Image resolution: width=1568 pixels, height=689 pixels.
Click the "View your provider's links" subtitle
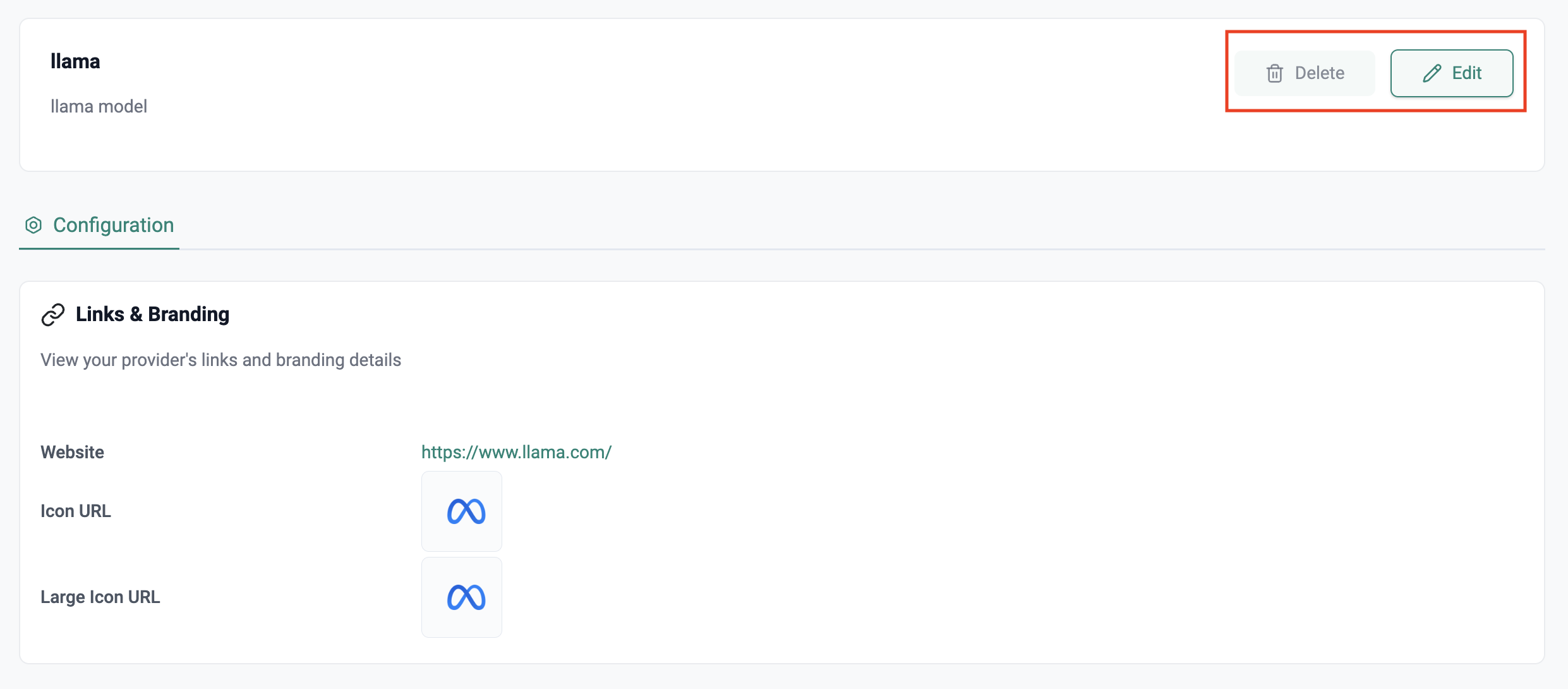[220, 360]
